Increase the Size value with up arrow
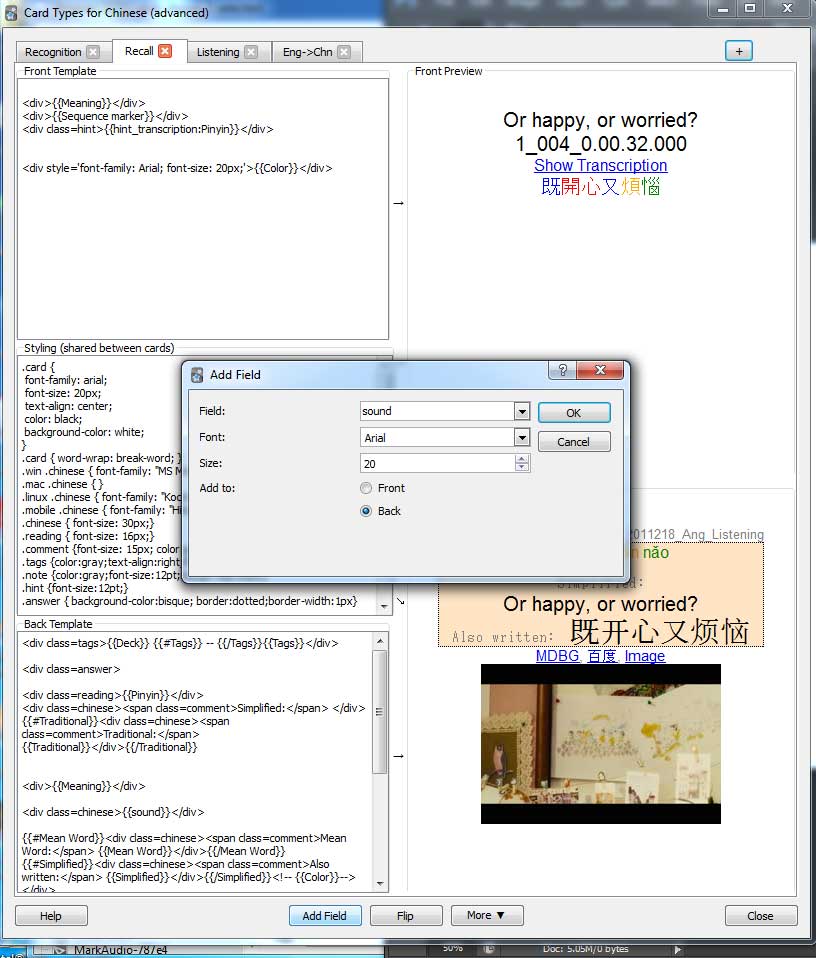This screenshot has width=816, height=958. coord(521,459)
